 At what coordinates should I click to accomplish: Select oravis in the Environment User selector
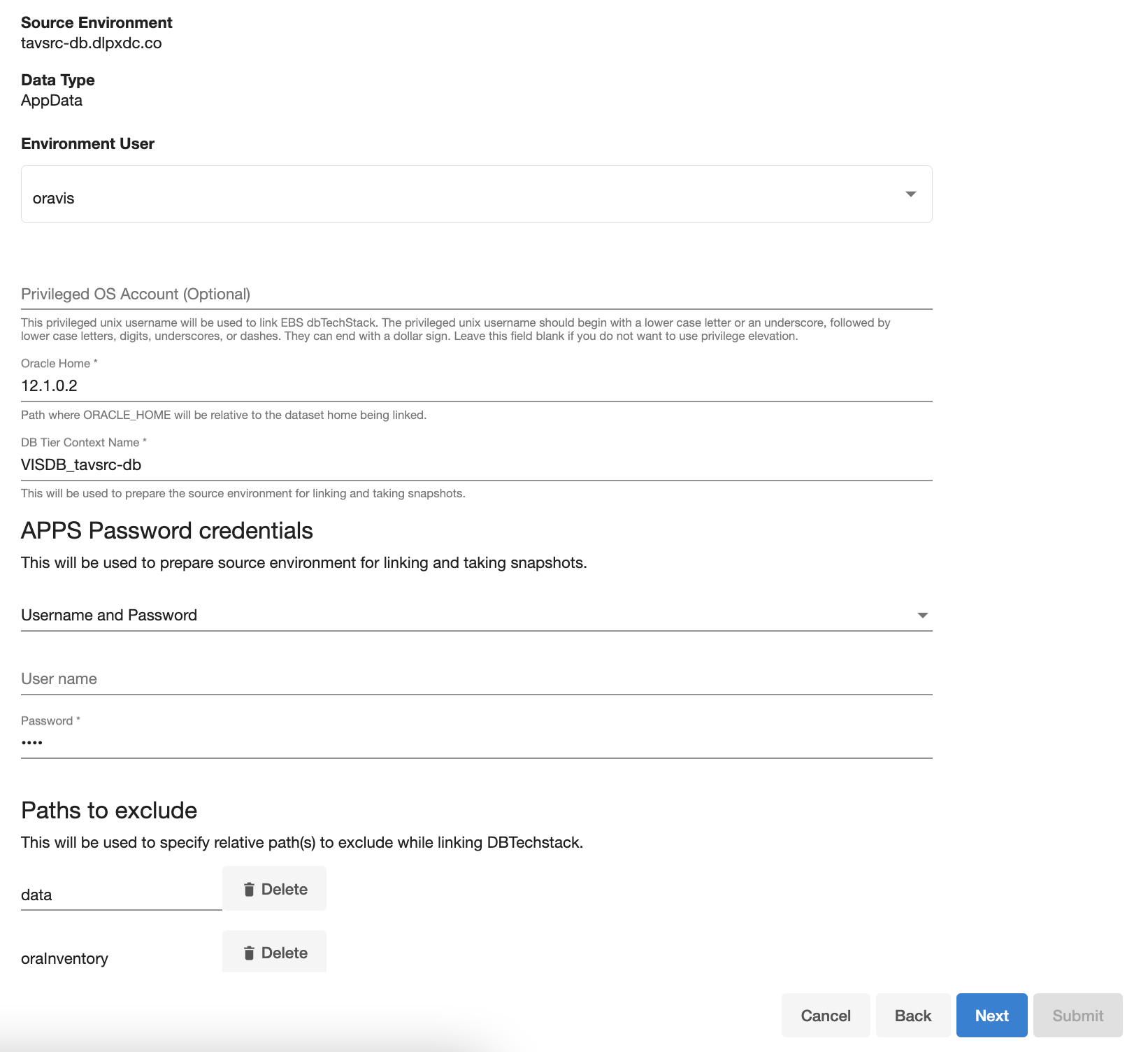tap(280, 198)
